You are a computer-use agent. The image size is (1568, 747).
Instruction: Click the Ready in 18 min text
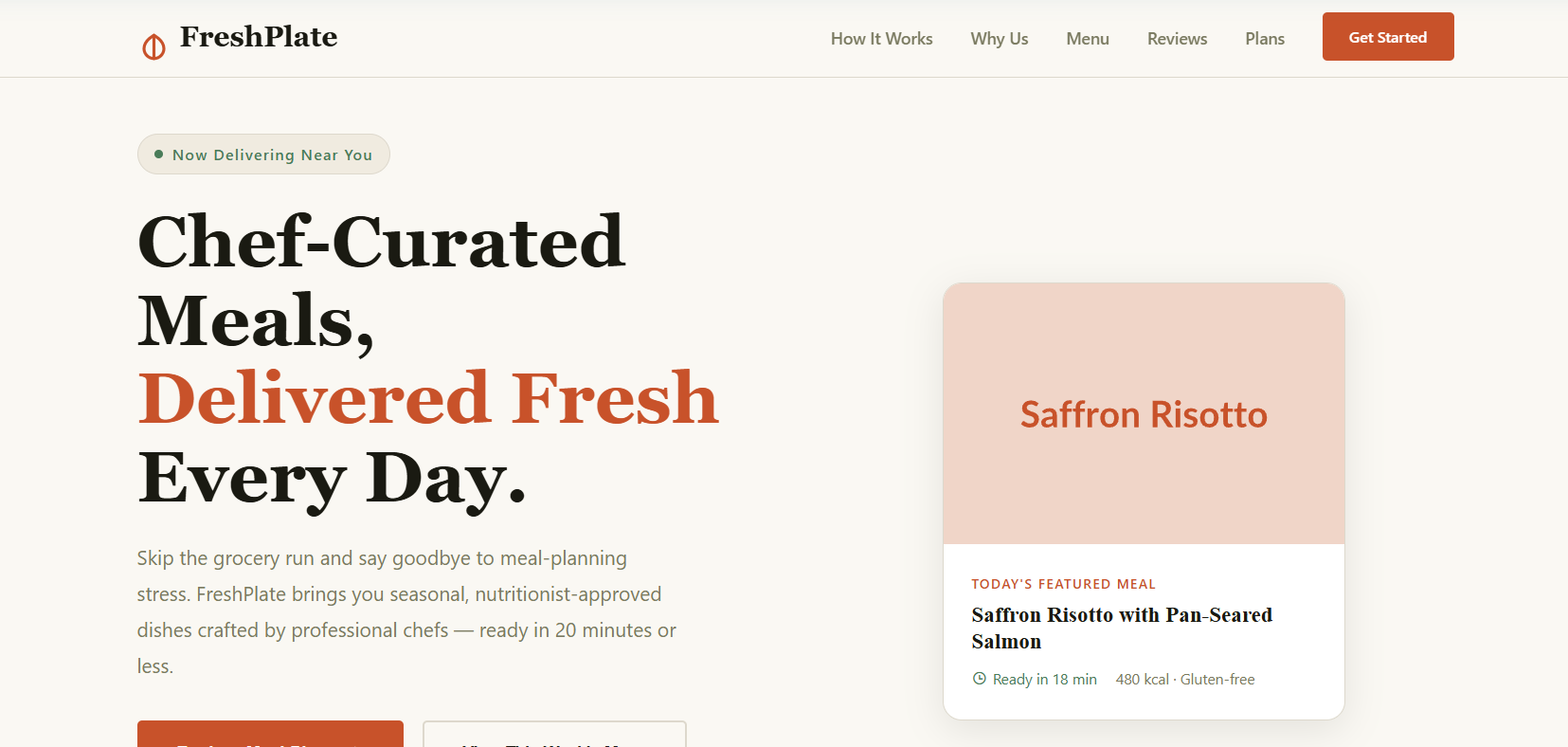point(1044,680)
